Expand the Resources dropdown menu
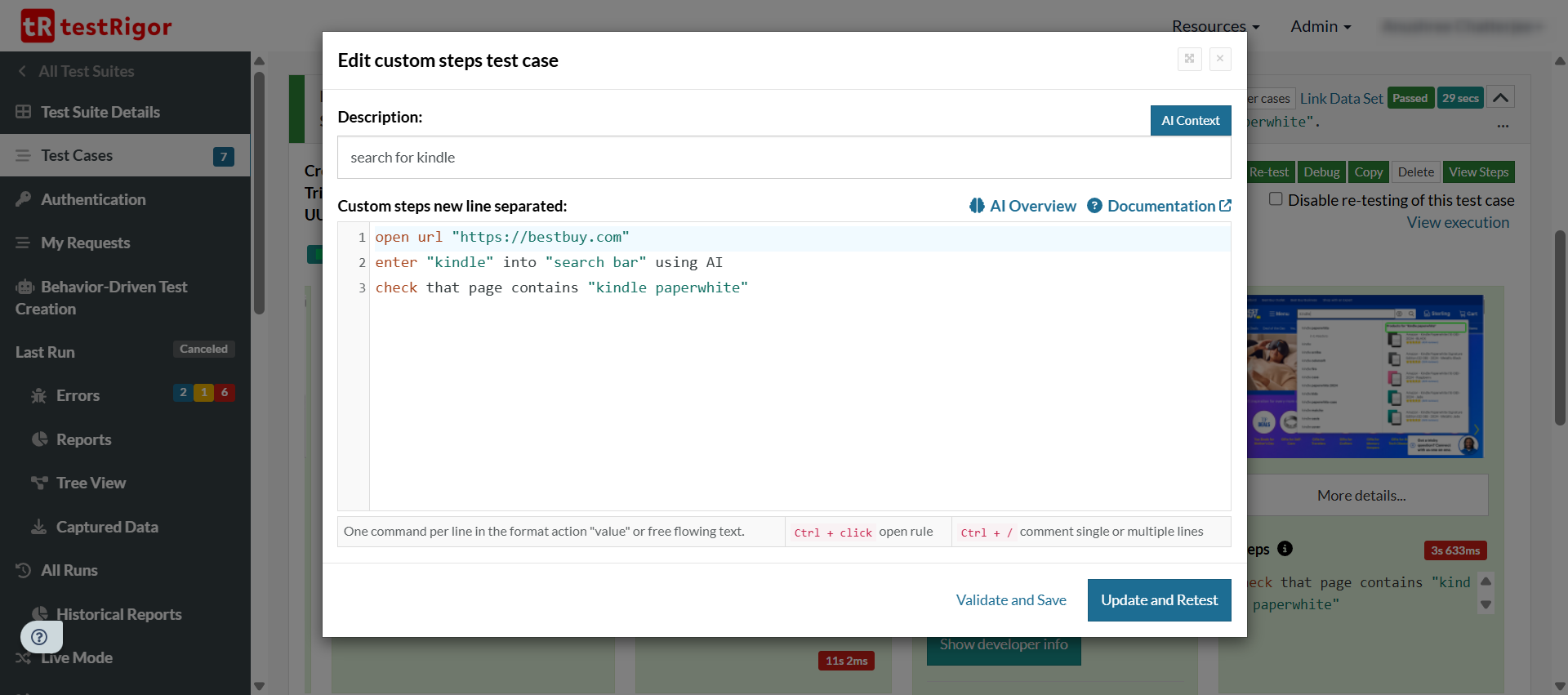Screen dimensions: 1568x695 [1215, 26]
